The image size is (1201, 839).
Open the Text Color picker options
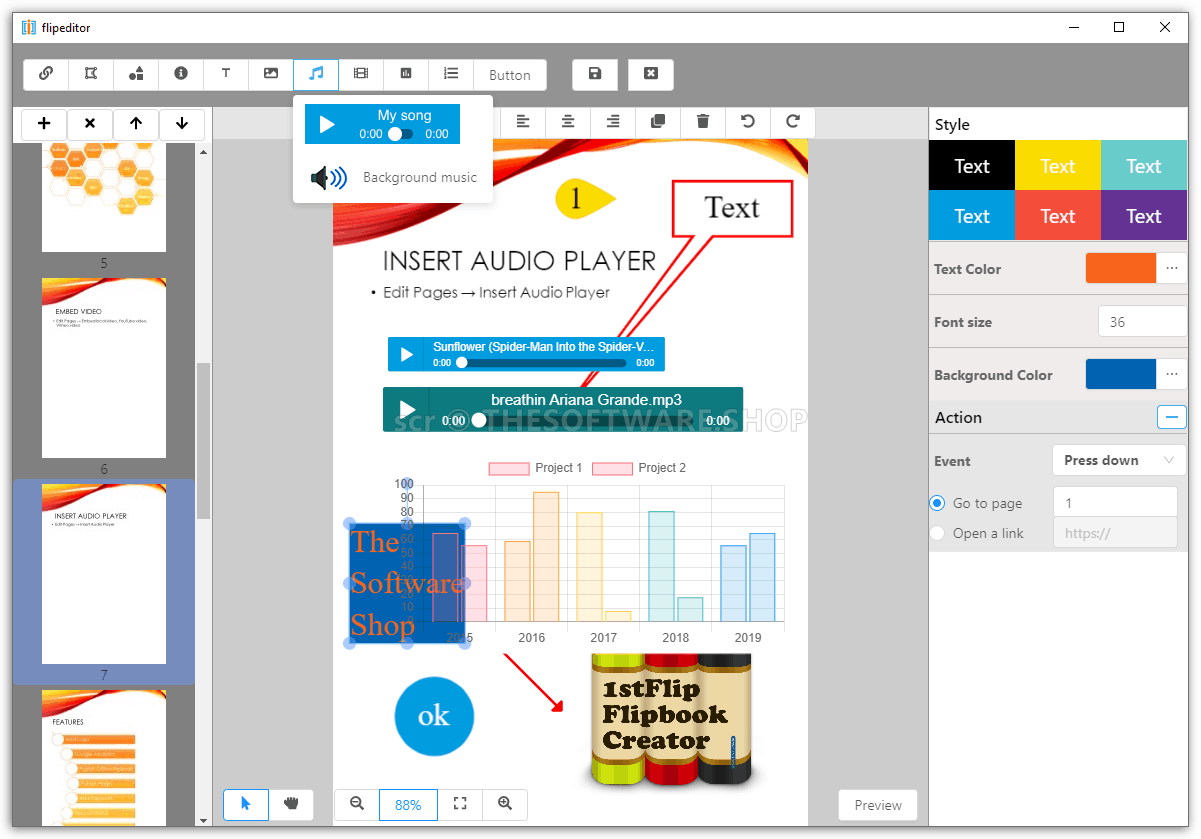tap(1171, 268)
